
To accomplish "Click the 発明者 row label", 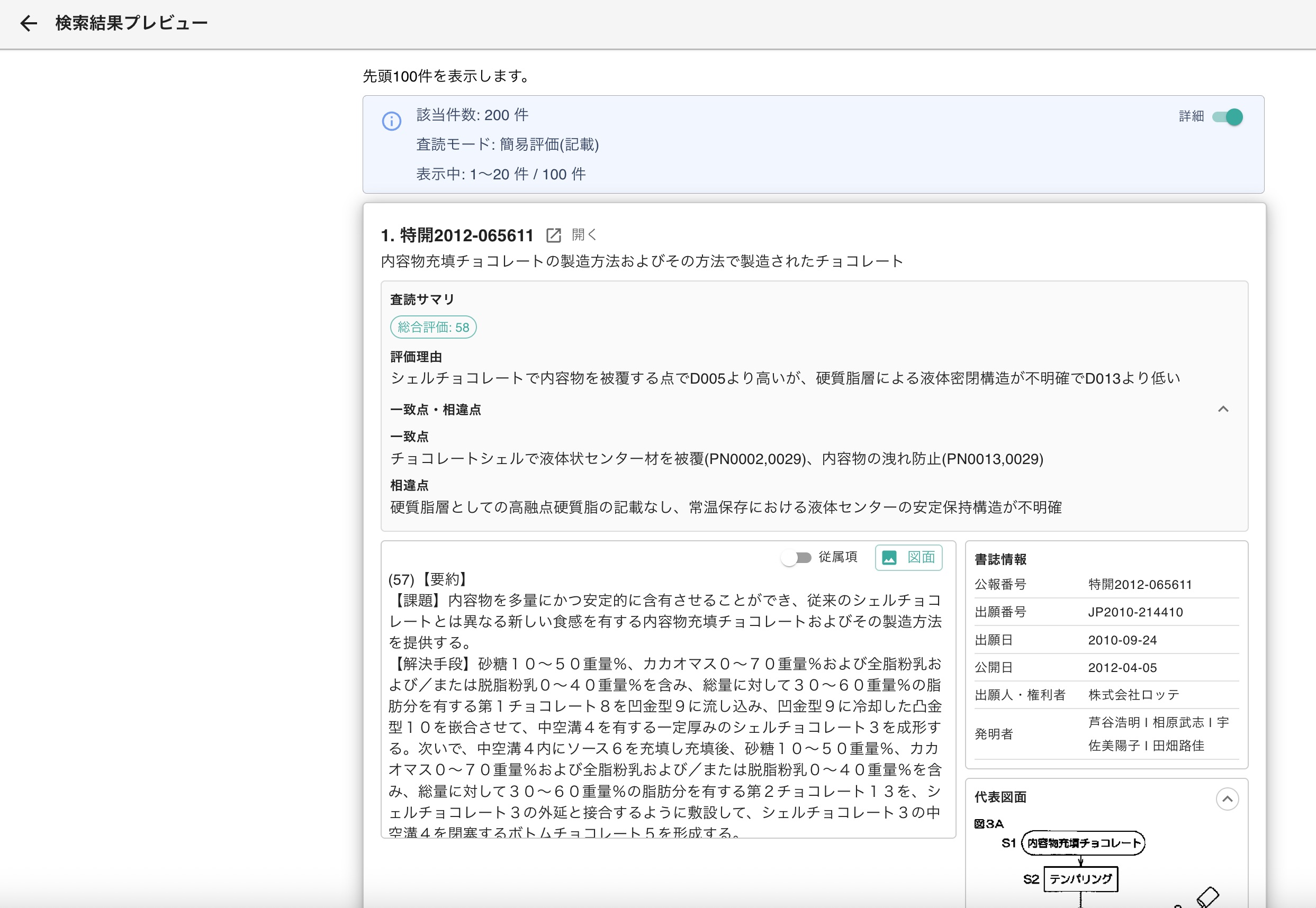I will (x=994, y=734).
